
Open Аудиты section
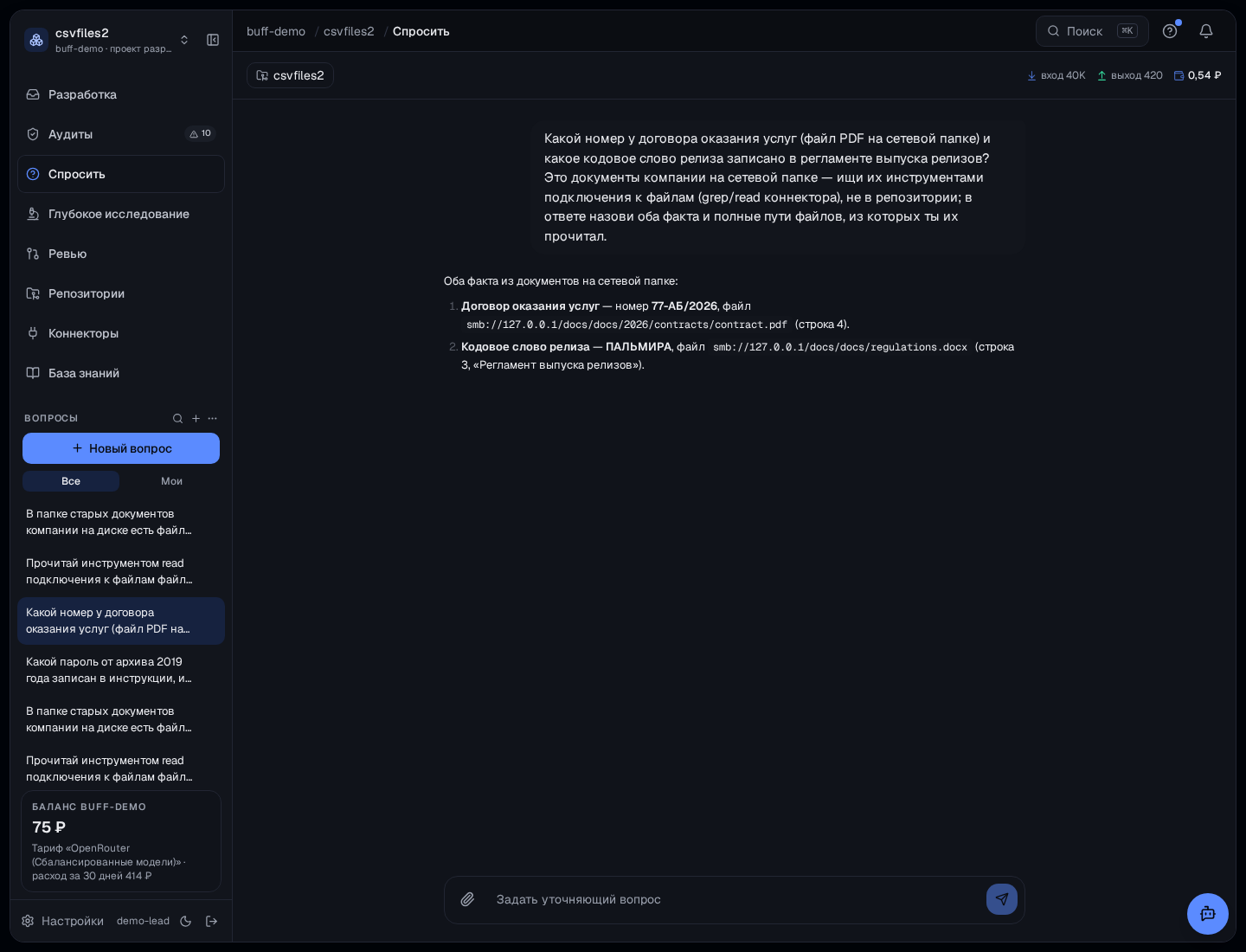(121, 134)
